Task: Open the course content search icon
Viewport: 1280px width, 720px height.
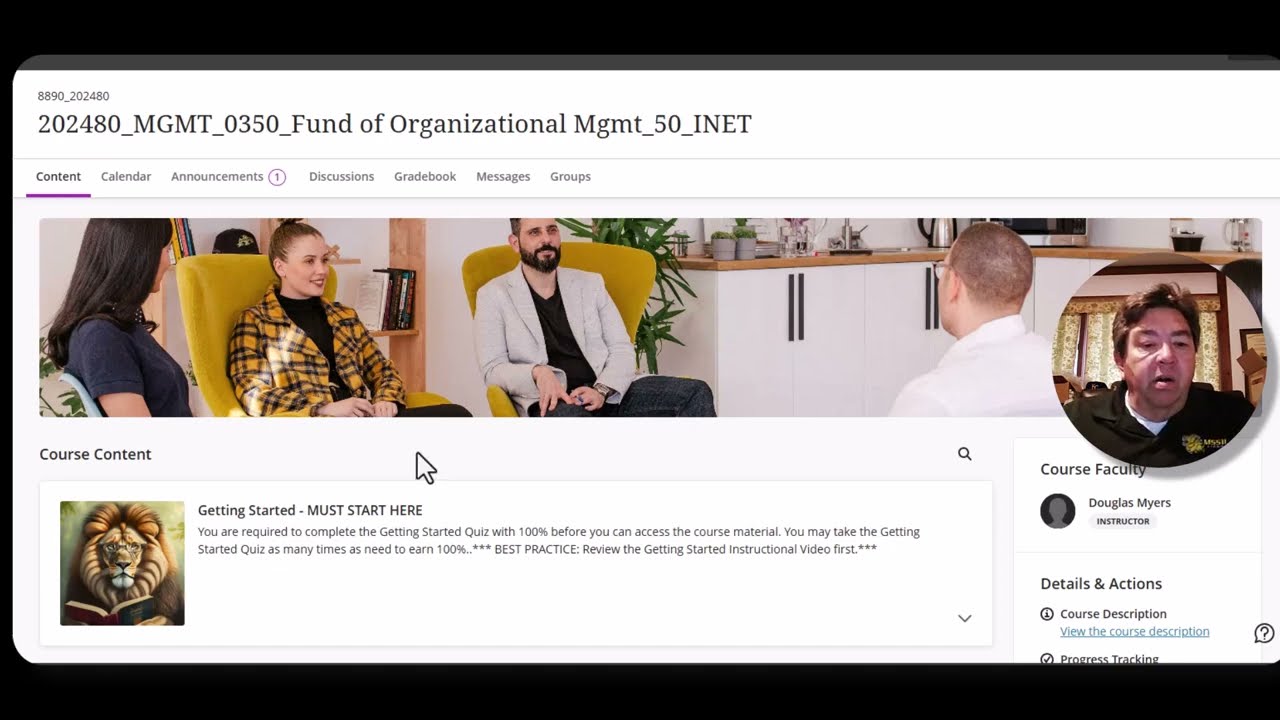Action: coord(964,454)
